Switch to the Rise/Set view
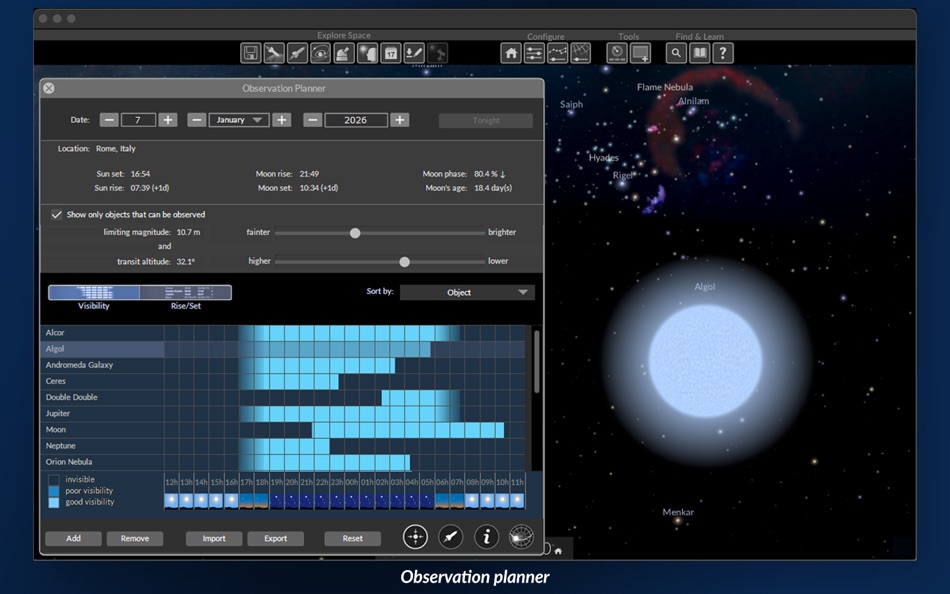The height and width of the screenshot is (594, 950). 185,293
